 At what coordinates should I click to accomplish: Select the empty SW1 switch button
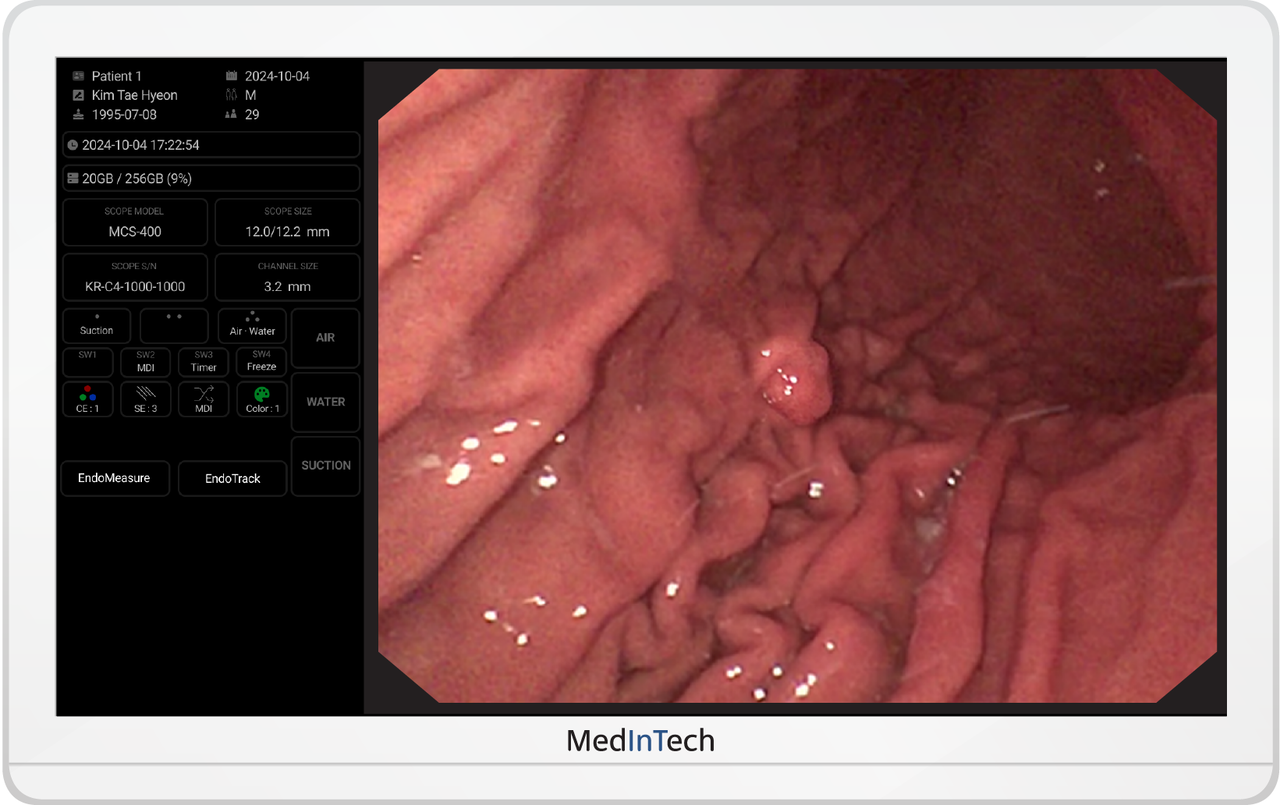88,361
